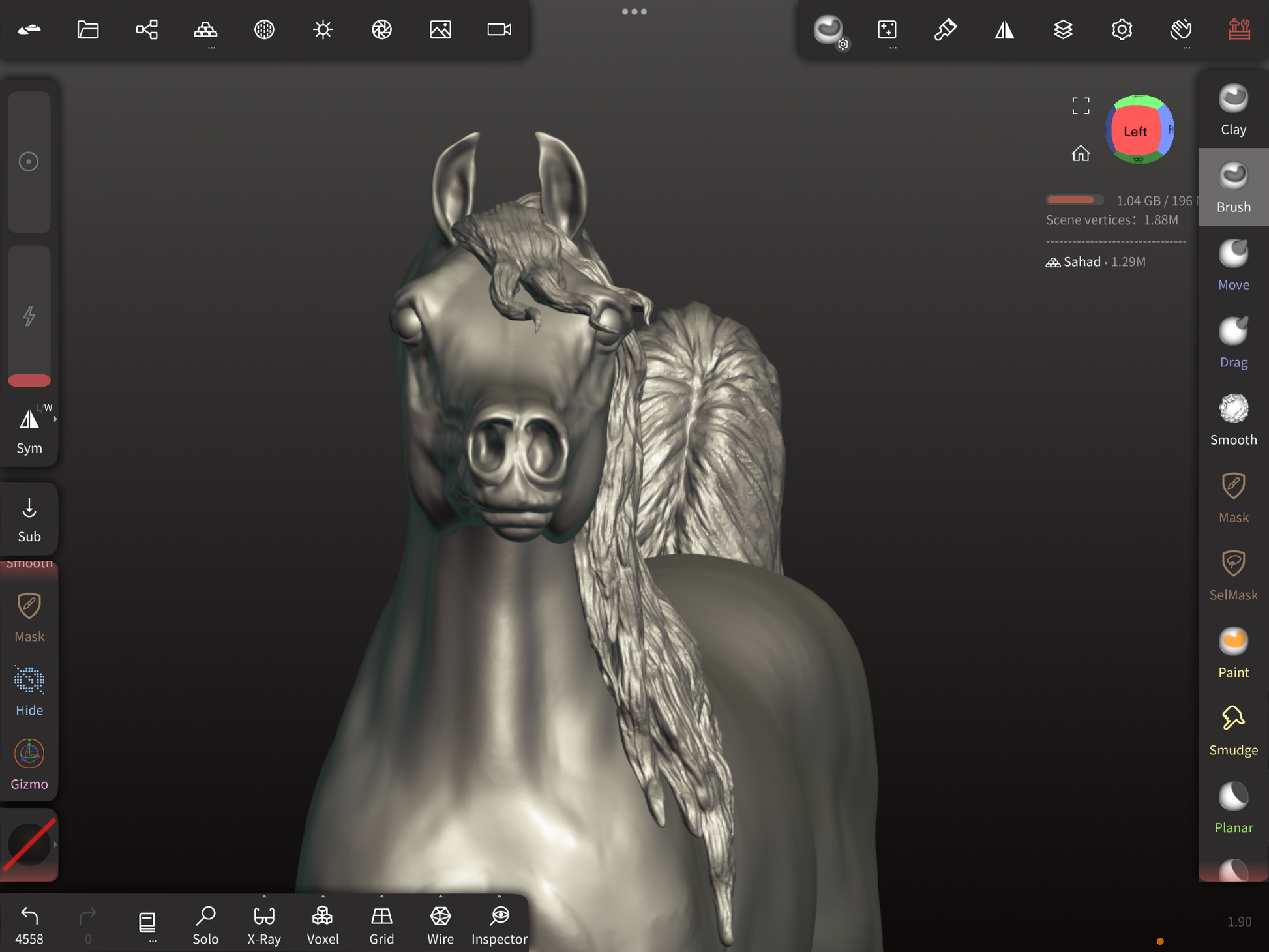Expand symmetry options arrow beside Sym
The image size is (1269, 952).
[x=55, y=419]
